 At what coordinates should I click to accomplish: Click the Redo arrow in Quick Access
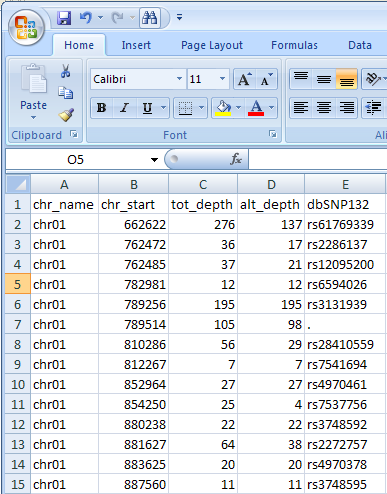pyautogui.click(x=117, y=18)
